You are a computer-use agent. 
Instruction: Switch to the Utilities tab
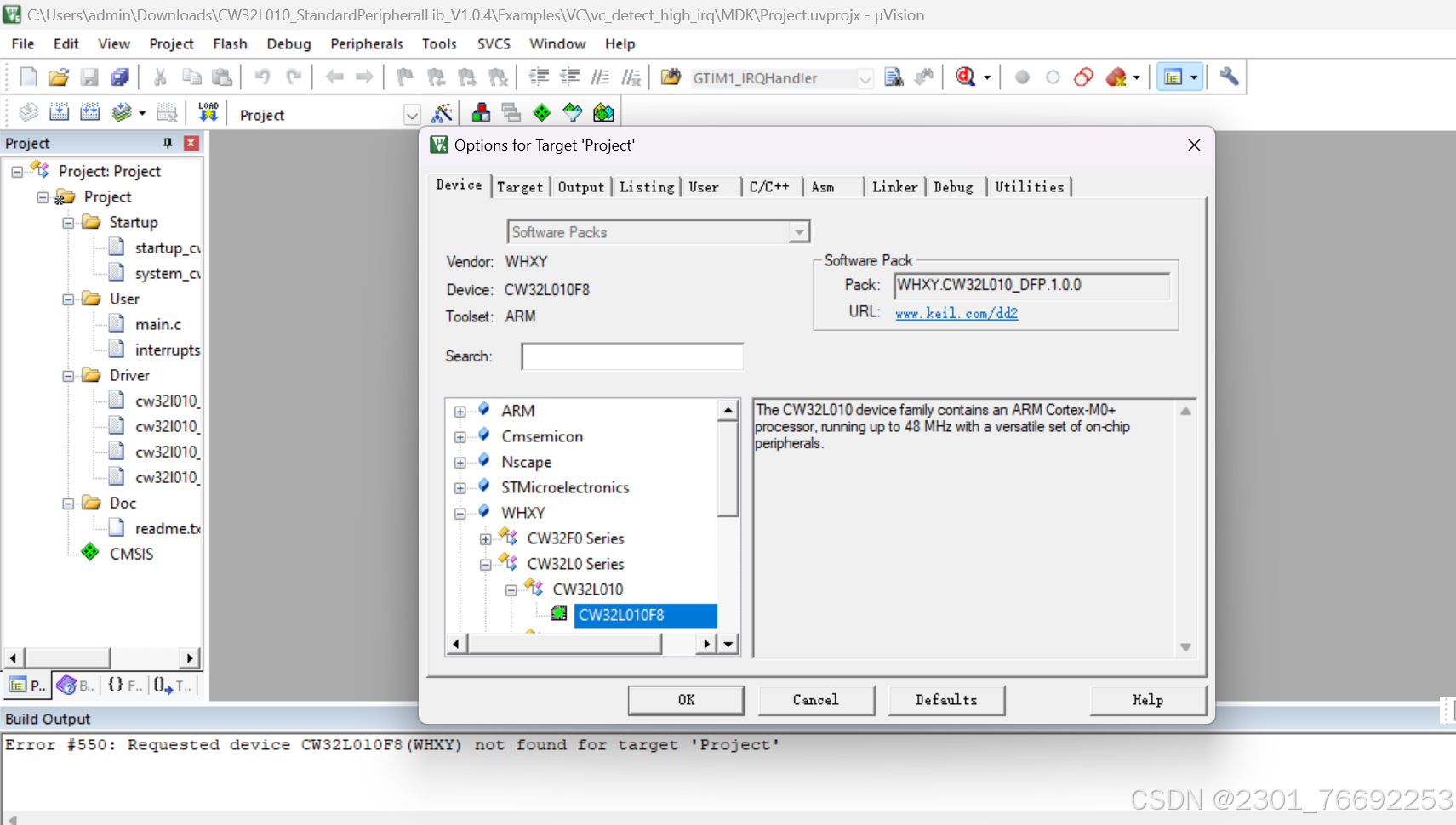click(1030, 187)
